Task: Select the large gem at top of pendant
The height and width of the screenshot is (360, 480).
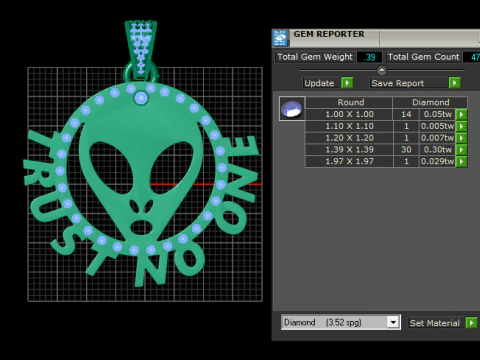Action: coord(141,98)
